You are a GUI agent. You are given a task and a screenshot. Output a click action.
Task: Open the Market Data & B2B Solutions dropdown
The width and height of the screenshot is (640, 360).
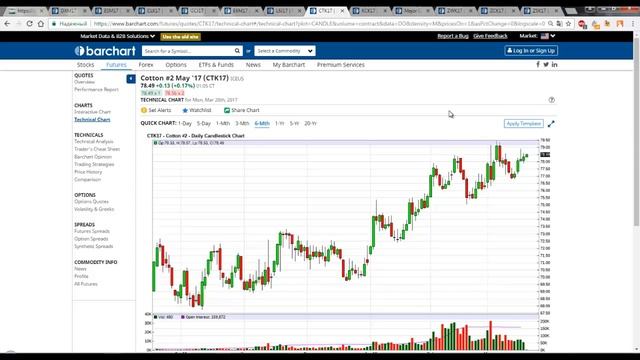pyautogui.click(x=118, y=36)
